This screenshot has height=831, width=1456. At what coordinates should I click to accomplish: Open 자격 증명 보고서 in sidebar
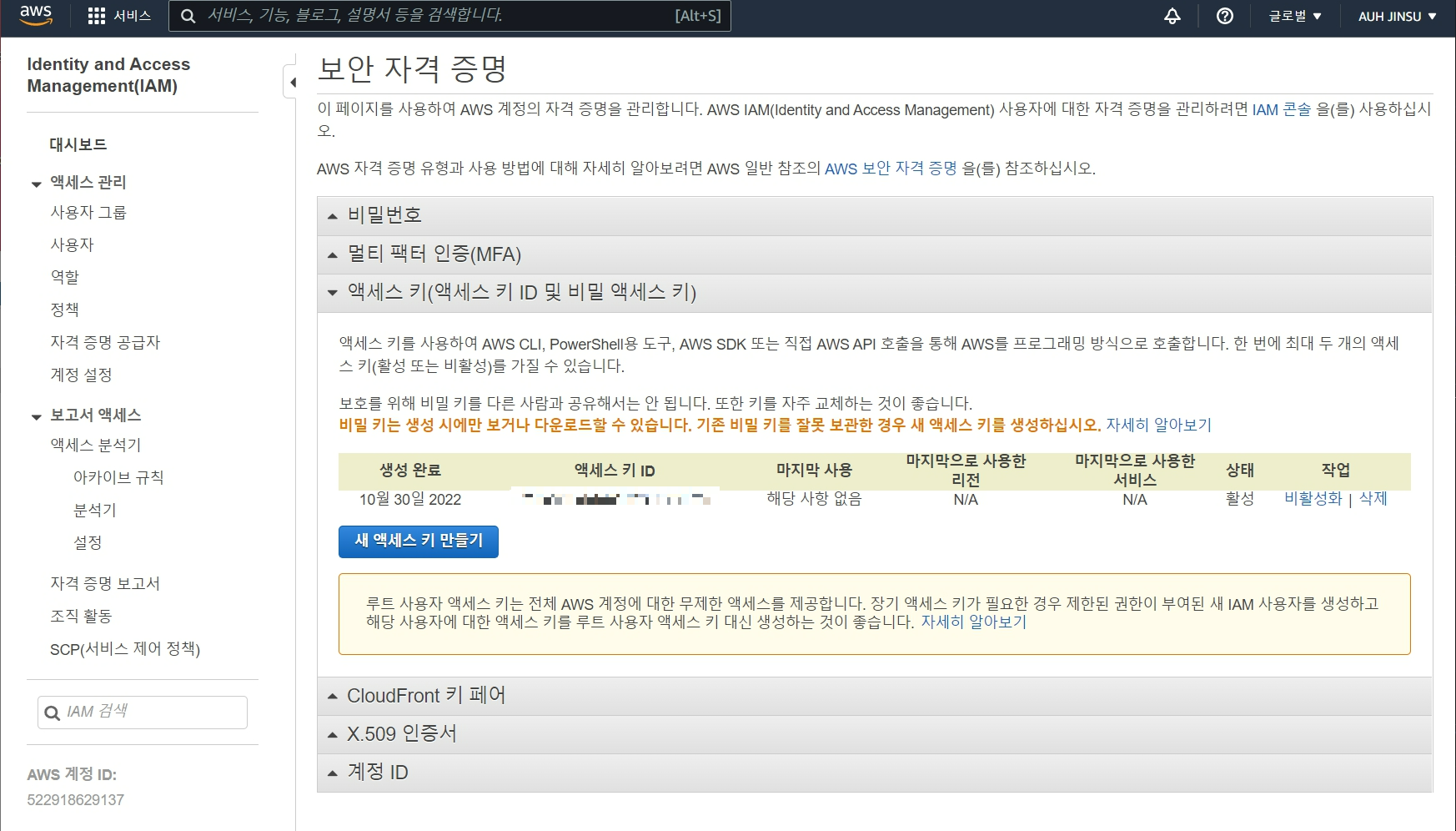coord(105,583)
